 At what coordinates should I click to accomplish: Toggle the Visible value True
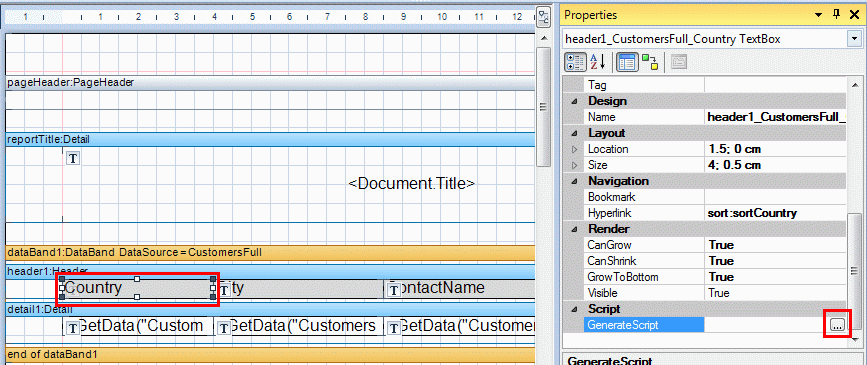775,293
